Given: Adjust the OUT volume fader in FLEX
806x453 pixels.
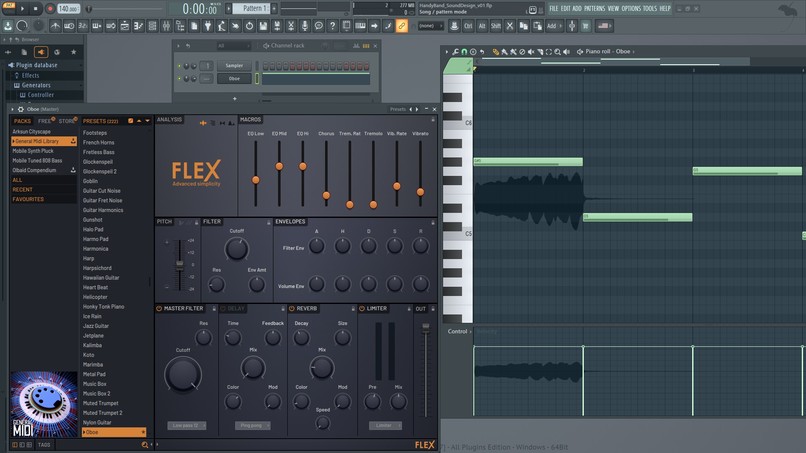Looking at the screenshot, I should click(426, 327).
